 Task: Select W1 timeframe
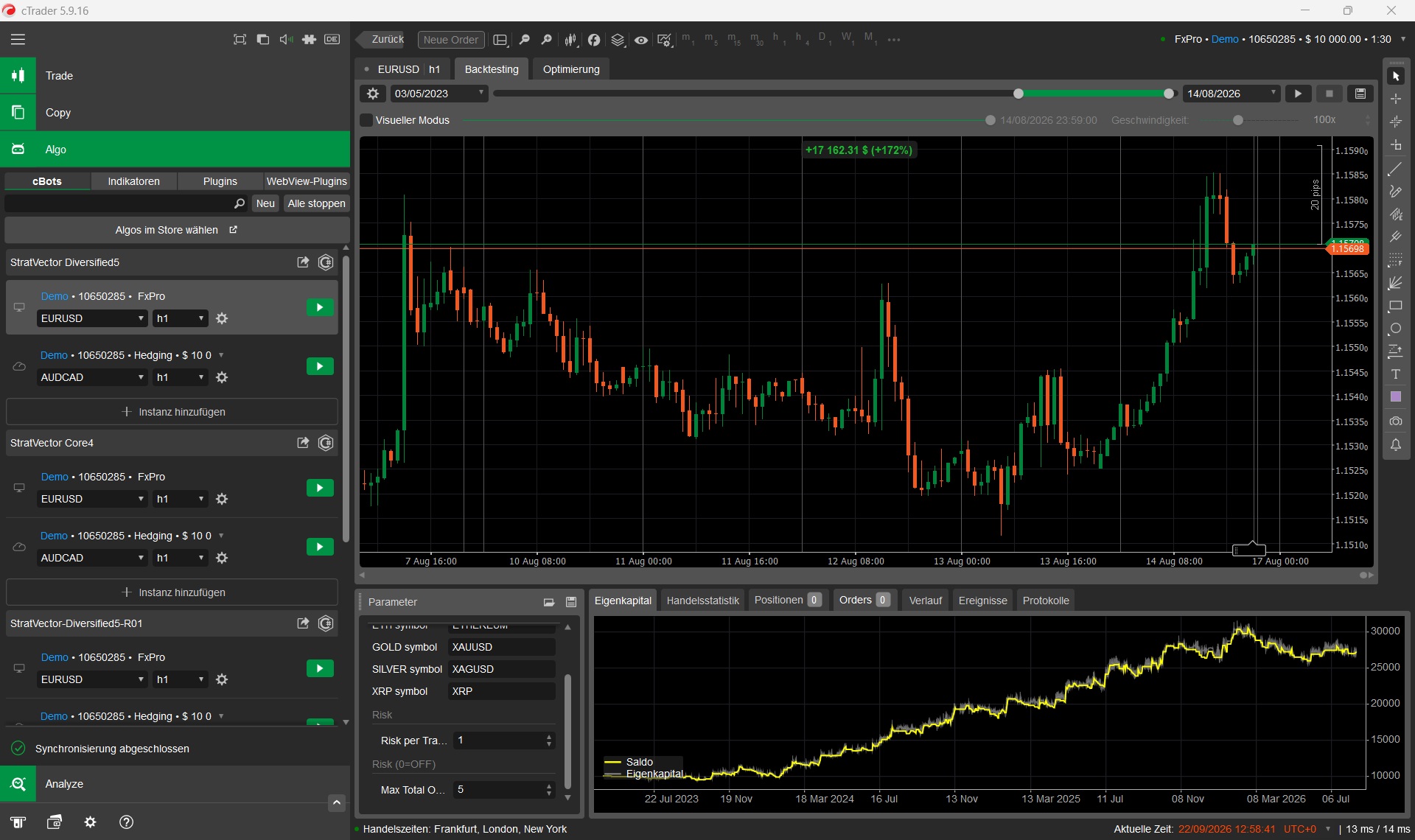(x=847, y=39)
